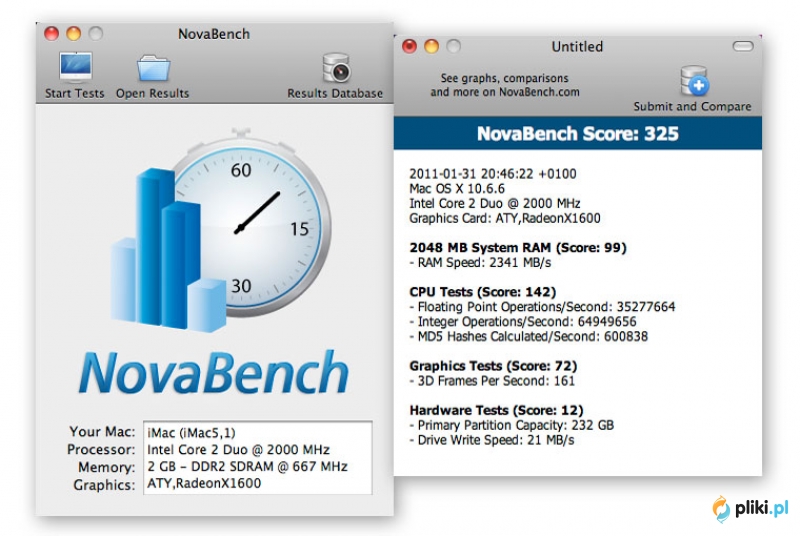
Task: Select the timestamp 2011-01-31 20:46:22 line
Action: click(493, 174)
